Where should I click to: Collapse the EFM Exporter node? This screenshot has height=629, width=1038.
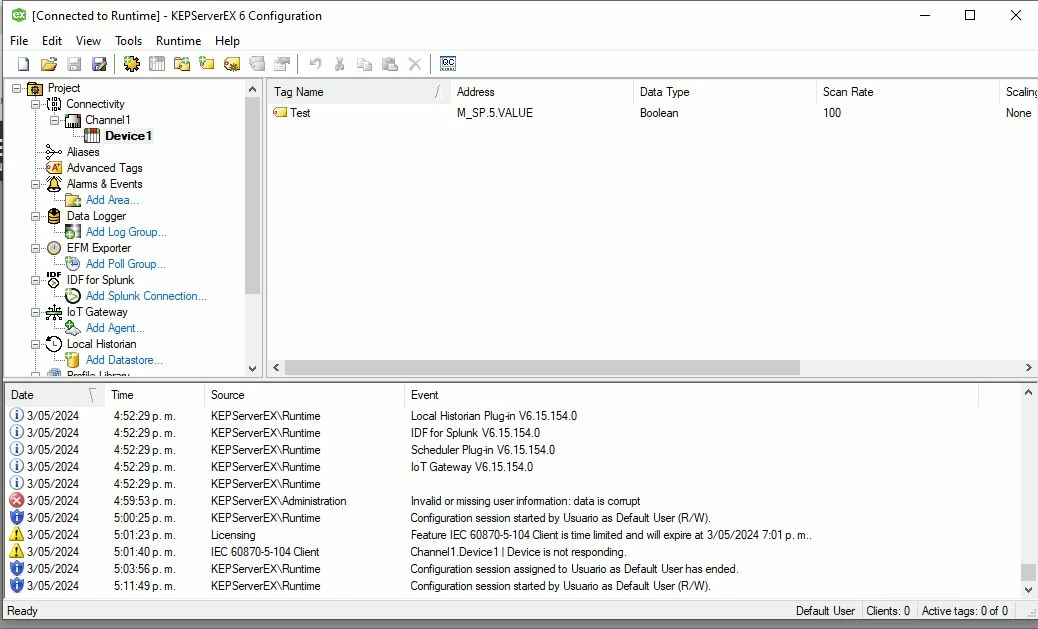click(x=36, y=248)
